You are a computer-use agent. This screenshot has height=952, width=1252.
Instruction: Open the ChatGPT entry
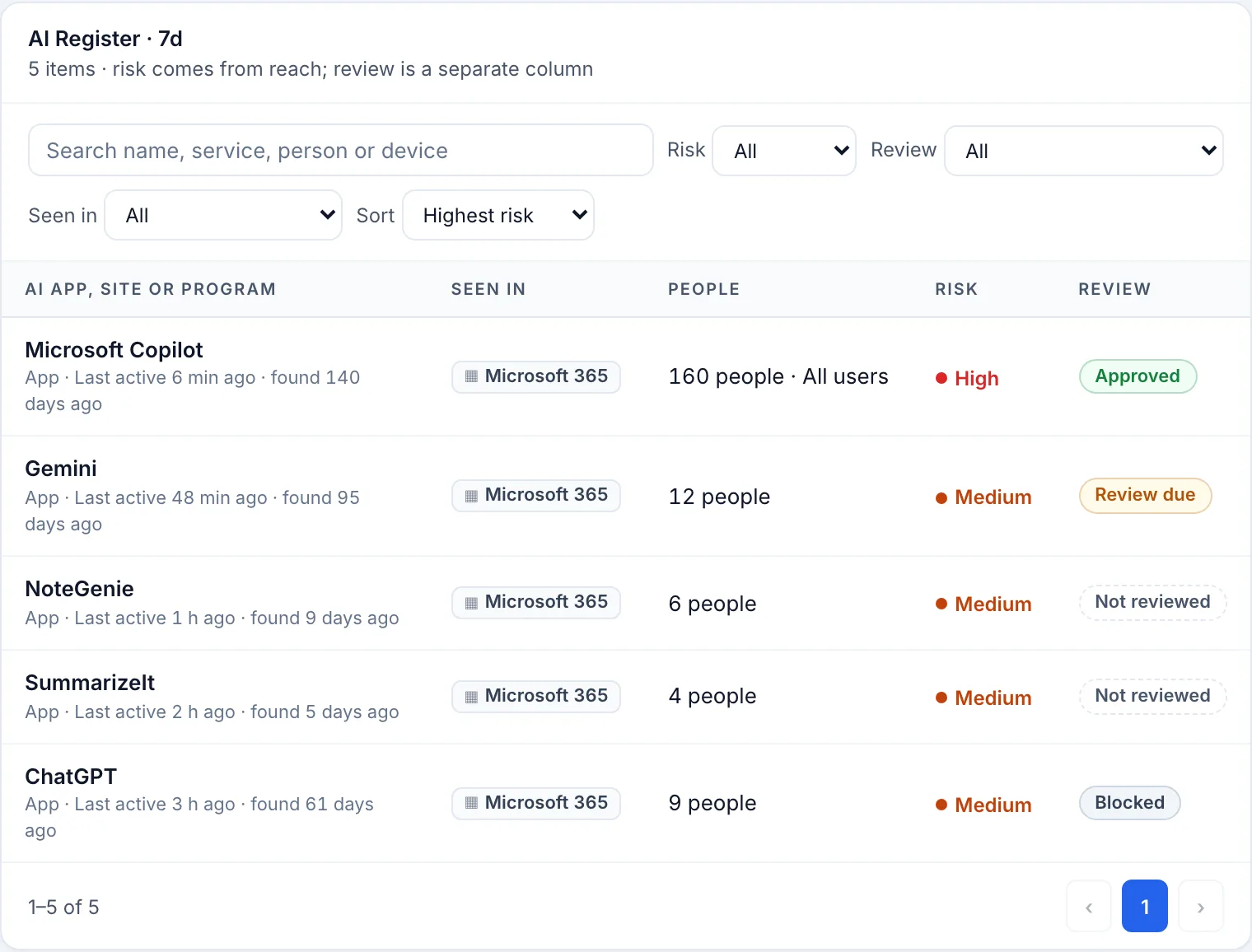[71, 777]
